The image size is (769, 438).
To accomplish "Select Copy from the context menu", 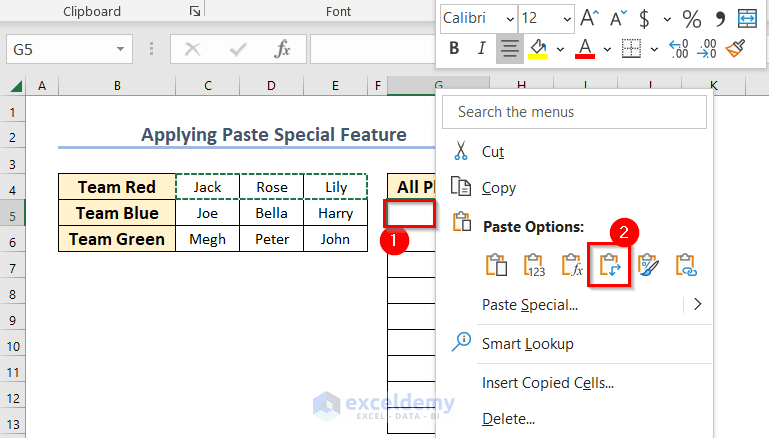I will (498, 188).
